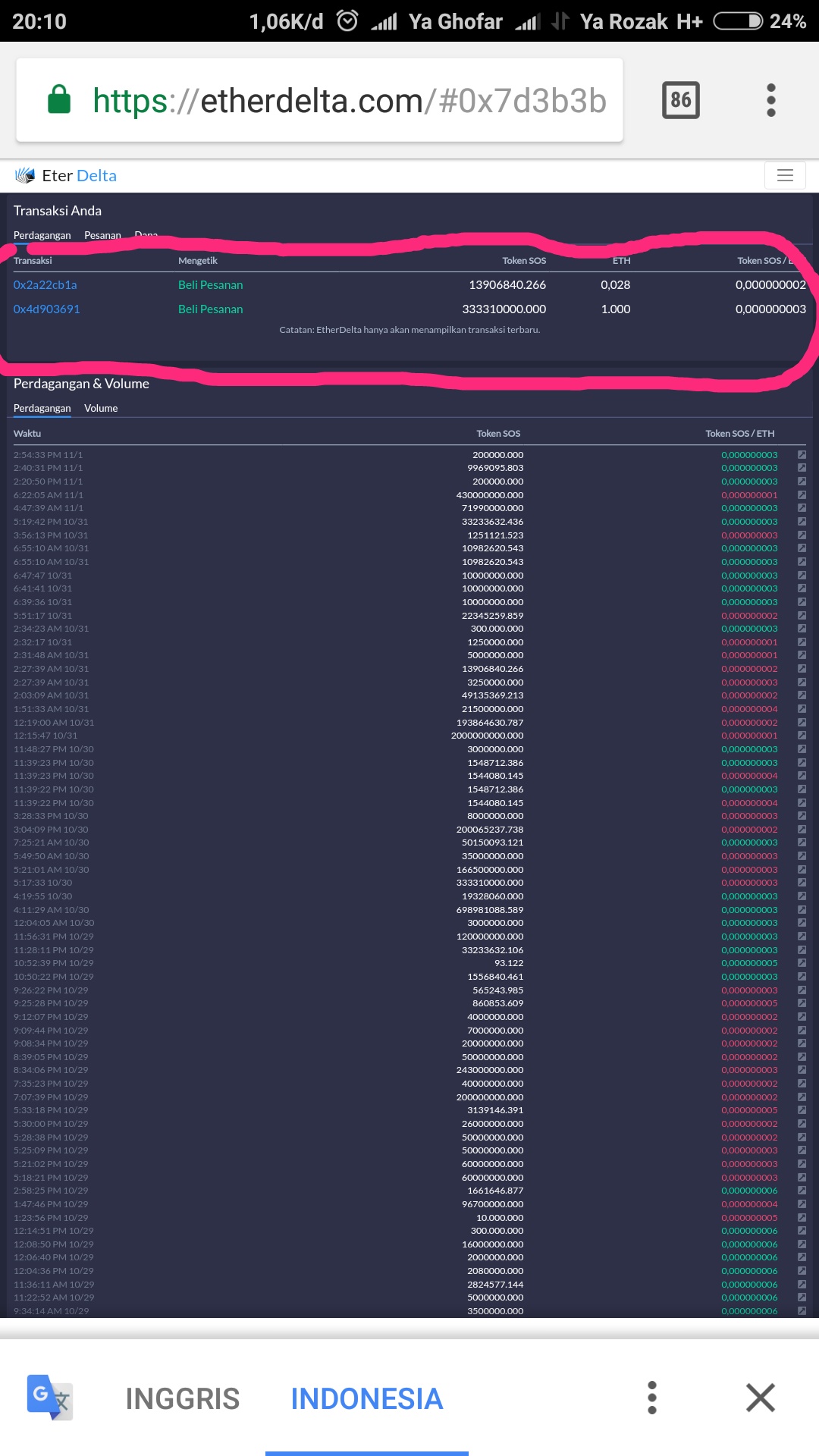Open link icon for 11:48:27 PM 10/30 trade

point(802,749)
